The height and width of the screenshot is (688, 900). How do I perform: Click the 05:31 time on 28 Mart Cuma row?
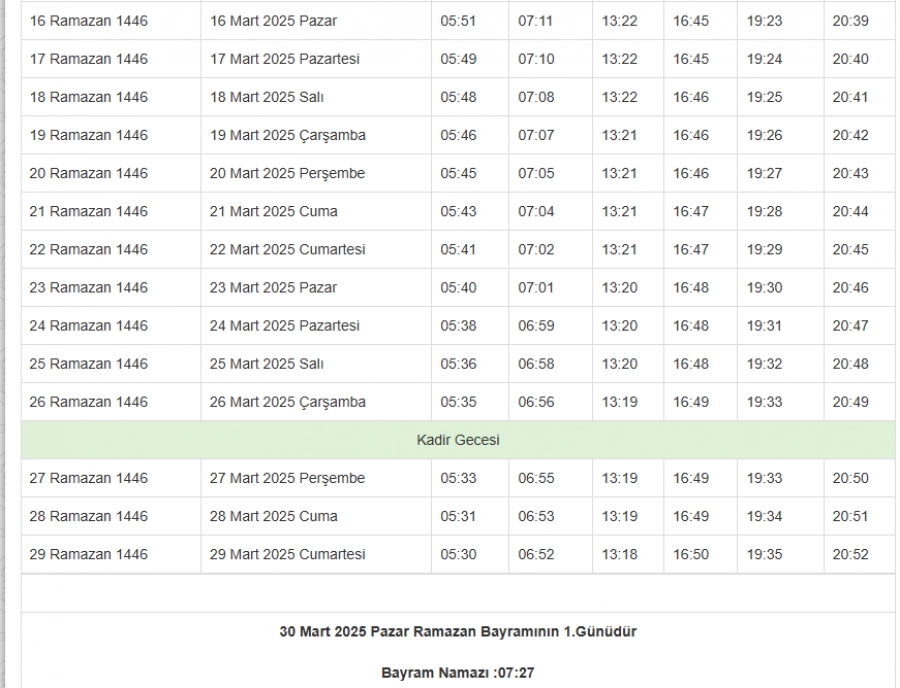(458, 516)
